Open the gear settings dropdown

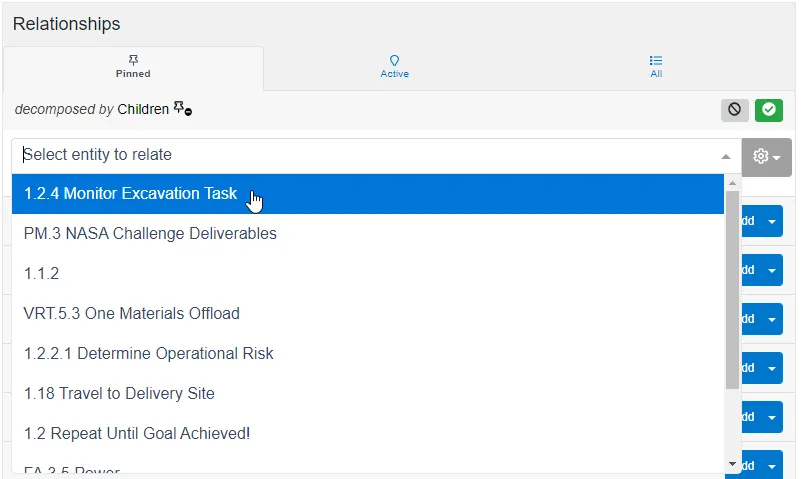766,157
